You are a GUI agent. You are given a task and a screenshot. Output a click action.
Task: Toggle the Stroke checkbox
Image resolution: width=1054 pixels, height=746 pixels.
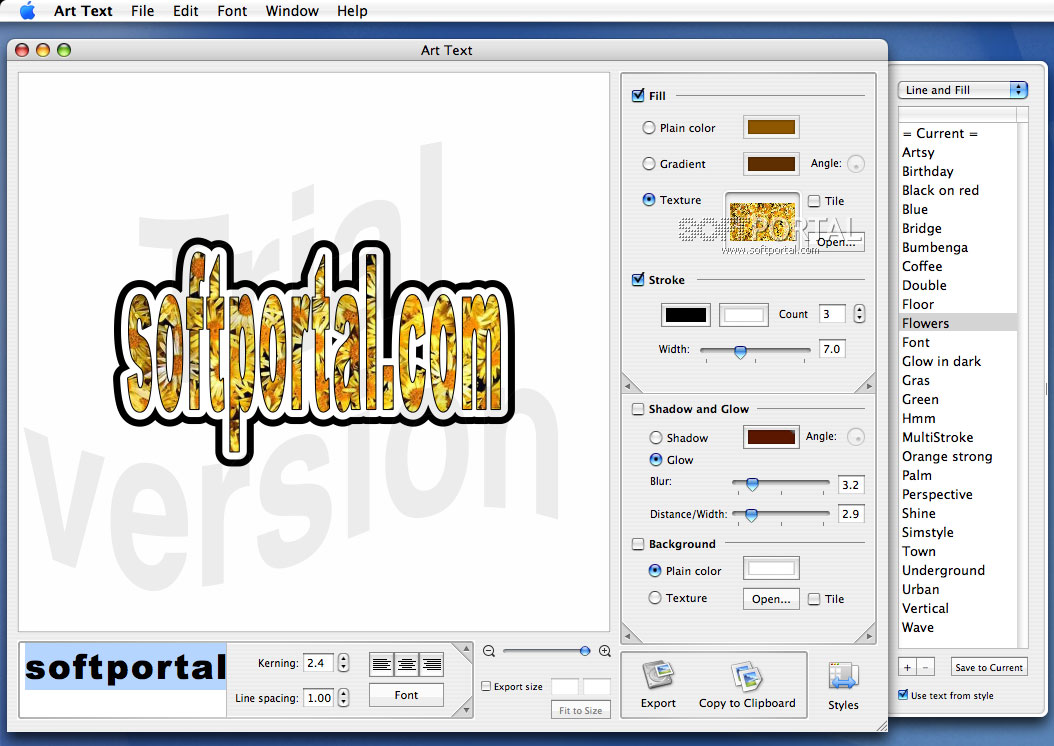(x=638, y=280)
